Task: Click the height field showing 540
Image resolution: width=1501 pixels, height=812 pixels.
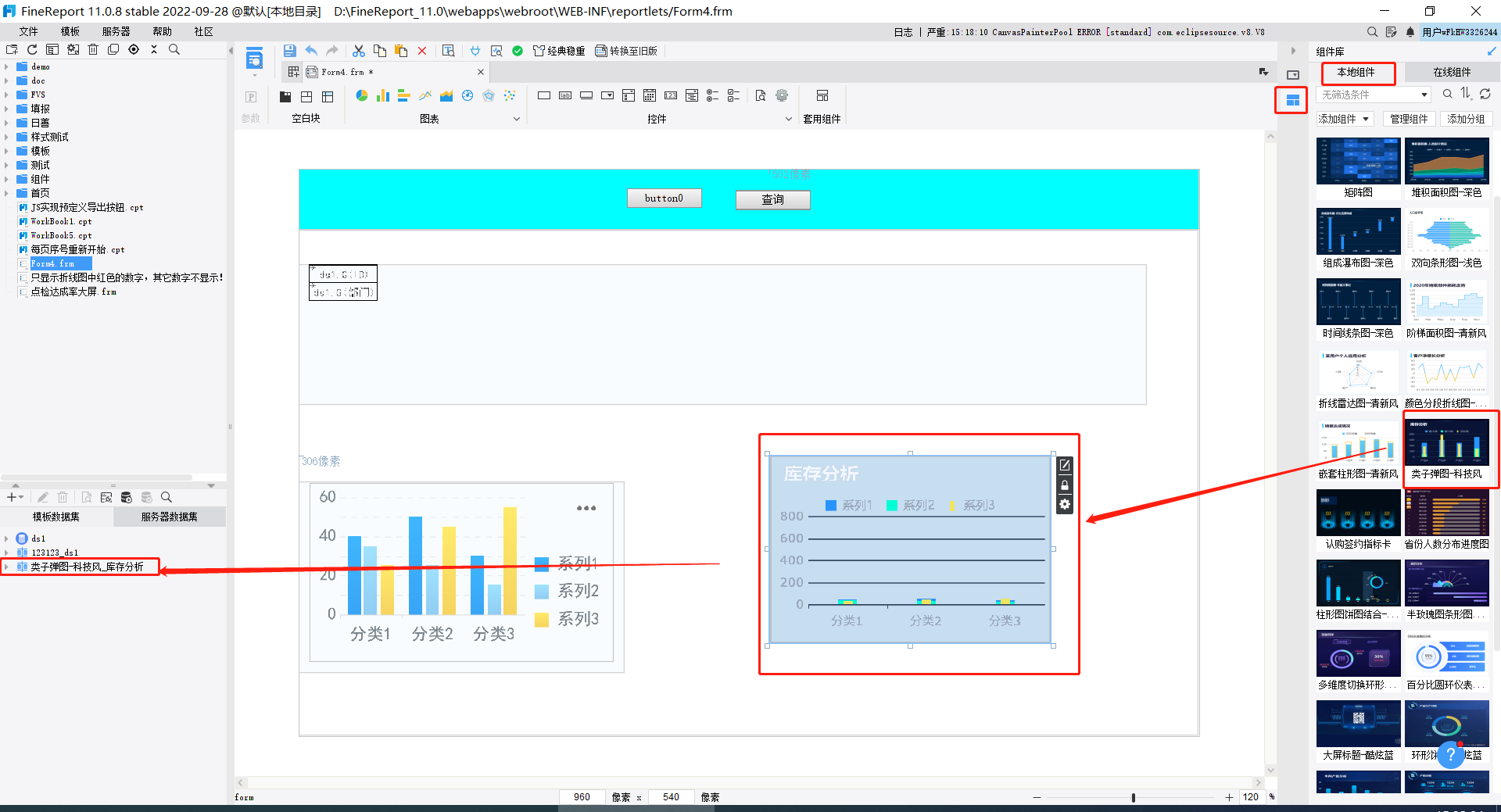Action: coord(671,797)
